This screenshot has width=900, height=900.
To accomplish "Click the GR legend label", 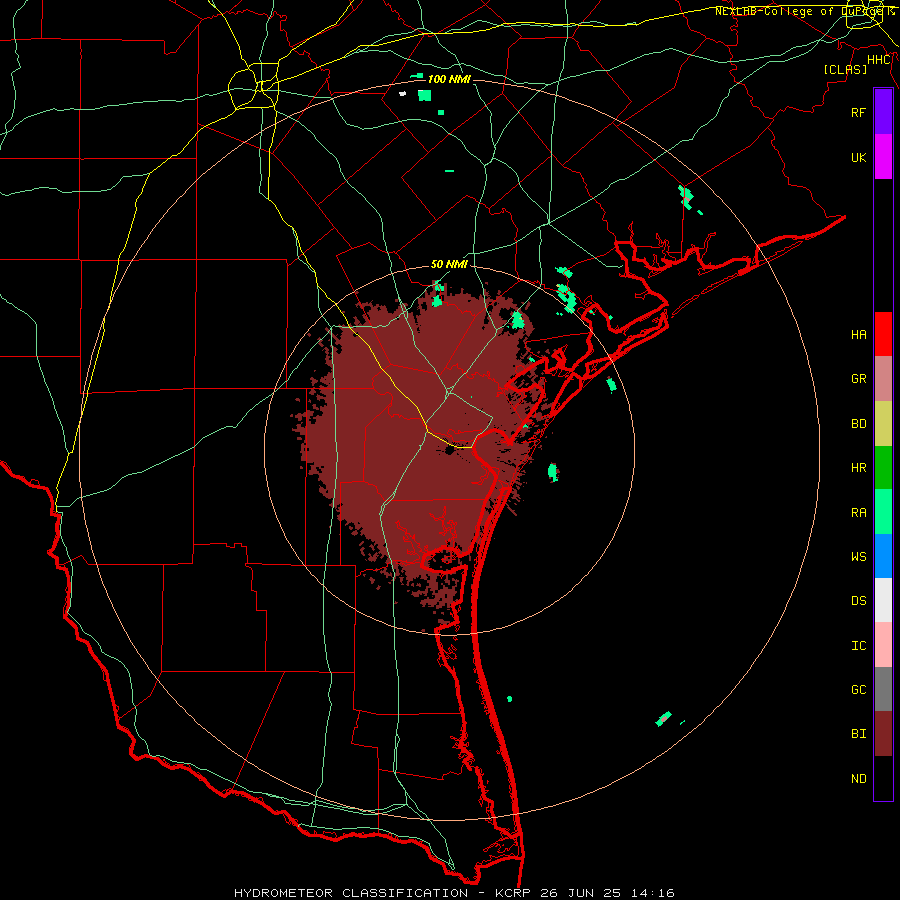I will pyautogui.click(x=858, y=379).
